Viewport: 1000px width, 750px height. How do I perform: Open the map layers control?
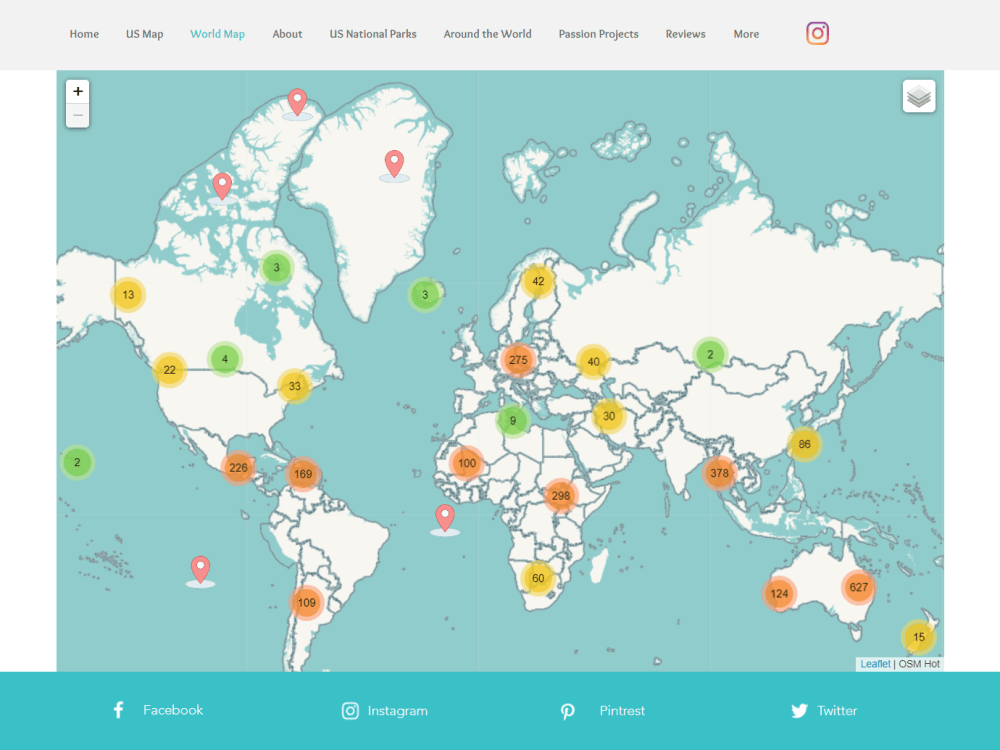point(919,96)
